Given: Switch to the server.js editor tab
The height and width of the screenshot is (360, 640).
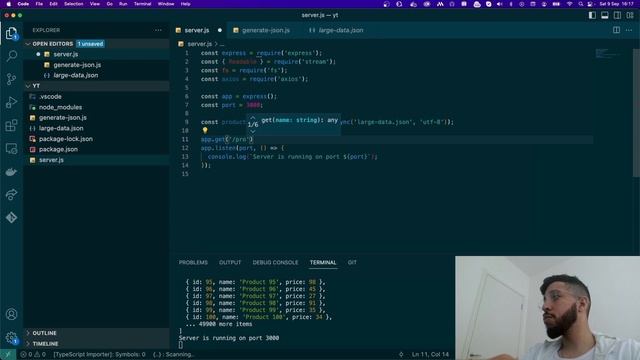Looking at the screenshot, I should [x=197, y=30].
